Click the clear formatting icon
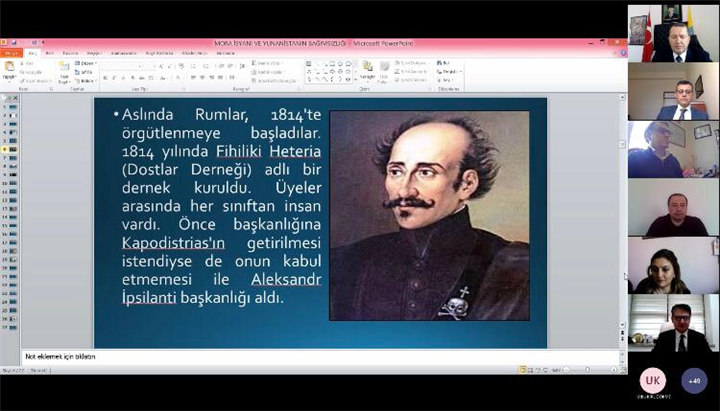 click(181, 66)
